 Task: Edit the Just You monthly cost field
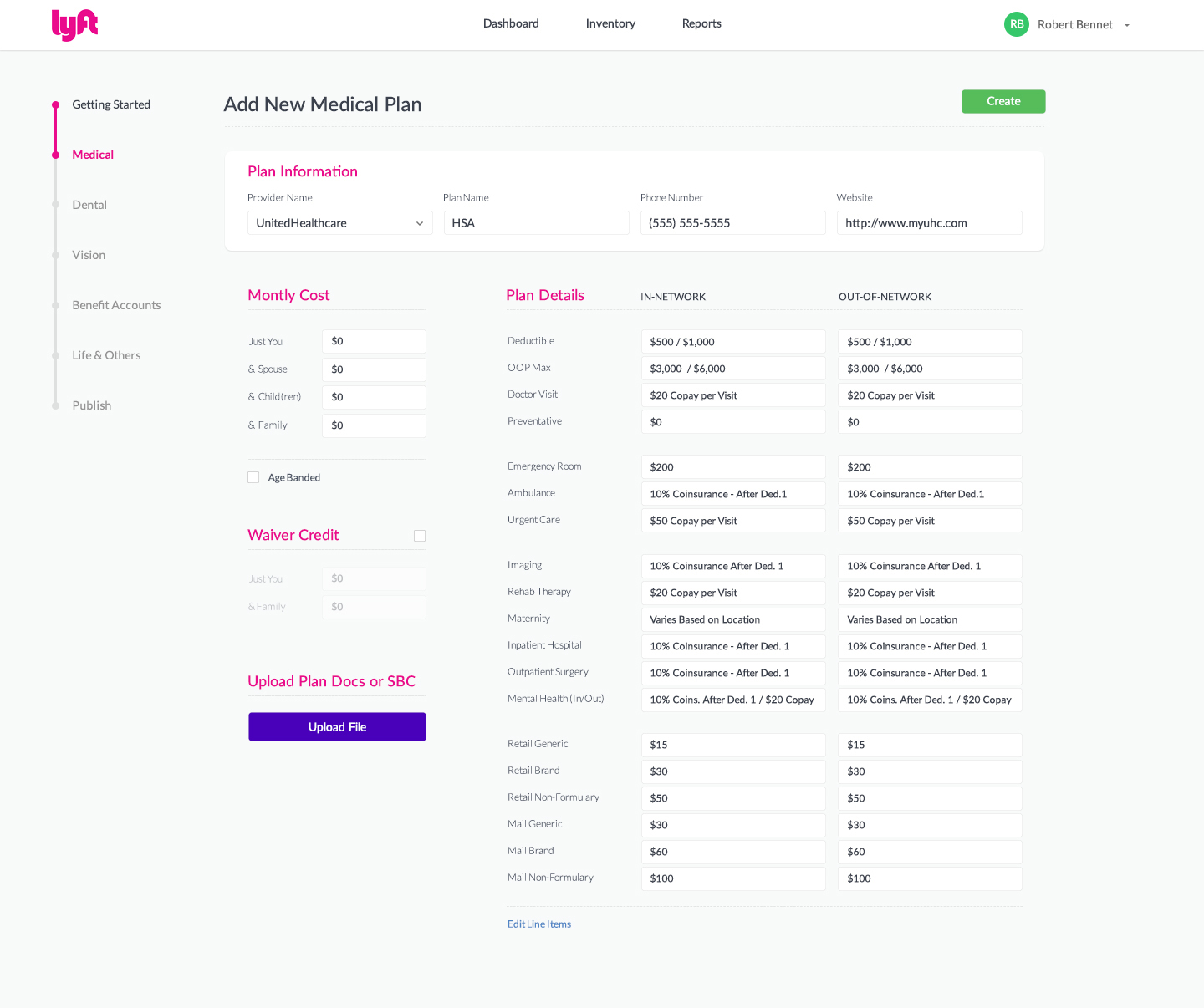click(x=374, y=341)
